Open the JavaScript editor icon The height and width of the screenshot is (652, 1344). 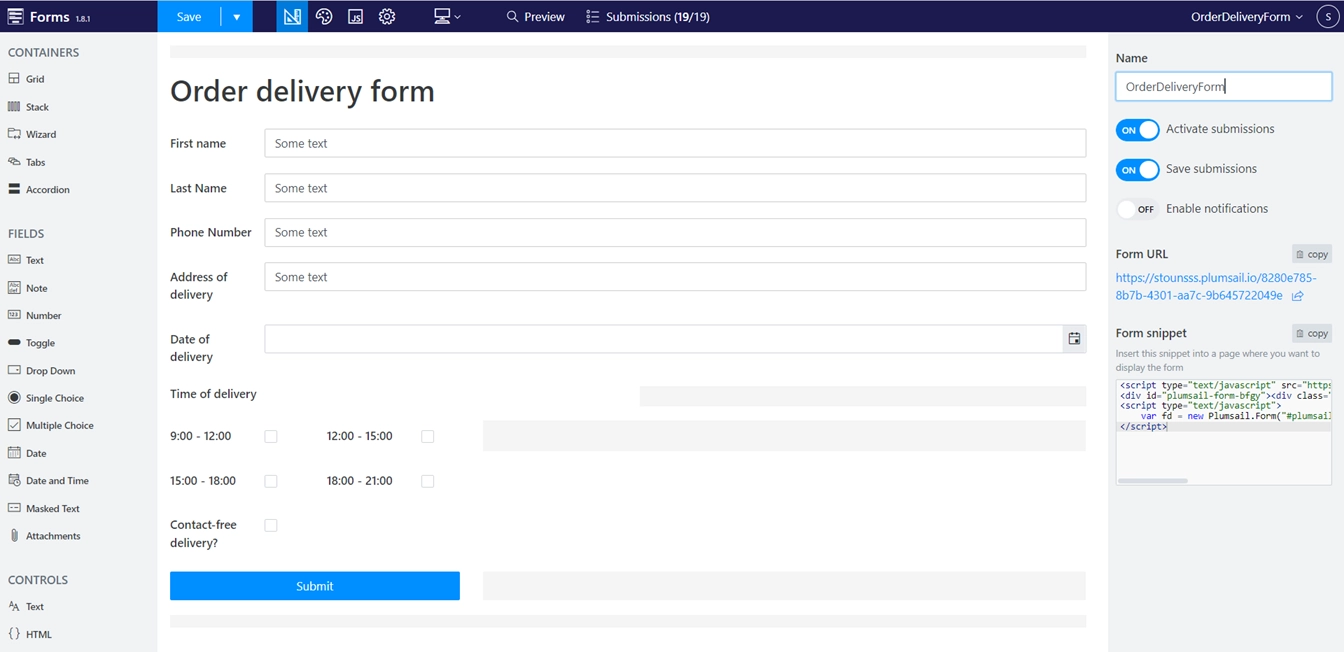(355, 17)
